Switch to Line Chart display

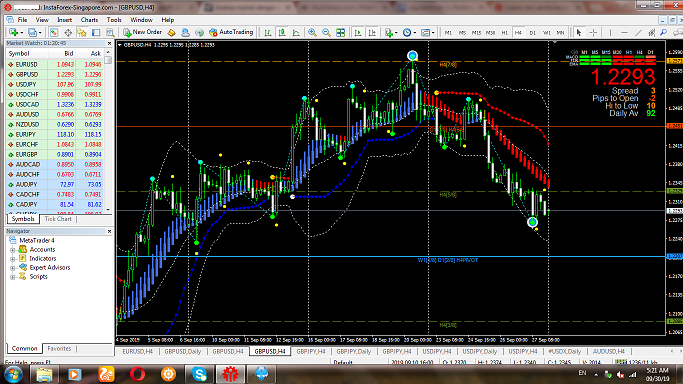pos(296,33)
